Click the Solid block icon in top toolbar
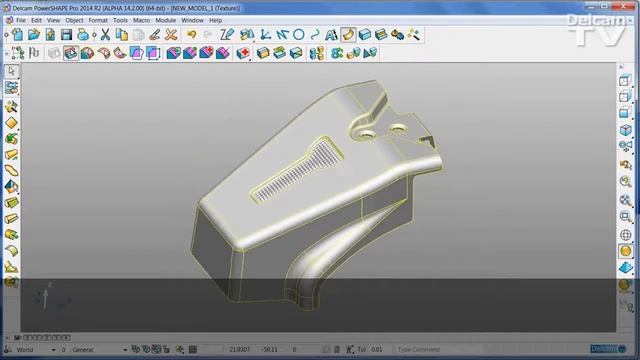Viewport: 640px width, 360px height. [x=364, y=35]
